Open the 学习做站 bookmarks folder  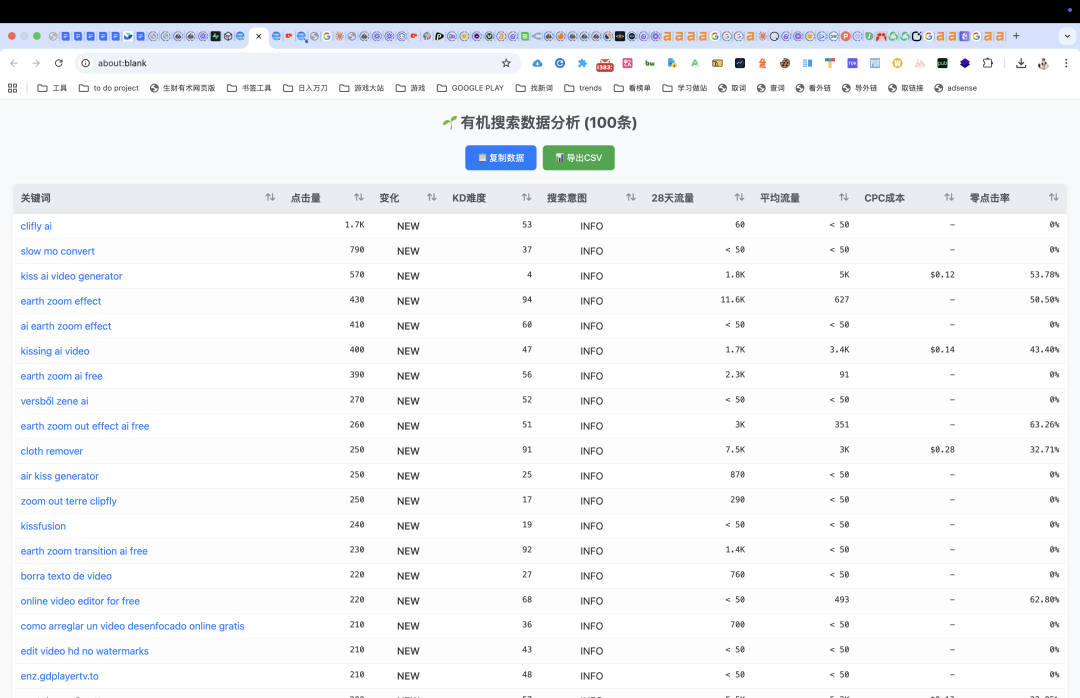point(685,88)
